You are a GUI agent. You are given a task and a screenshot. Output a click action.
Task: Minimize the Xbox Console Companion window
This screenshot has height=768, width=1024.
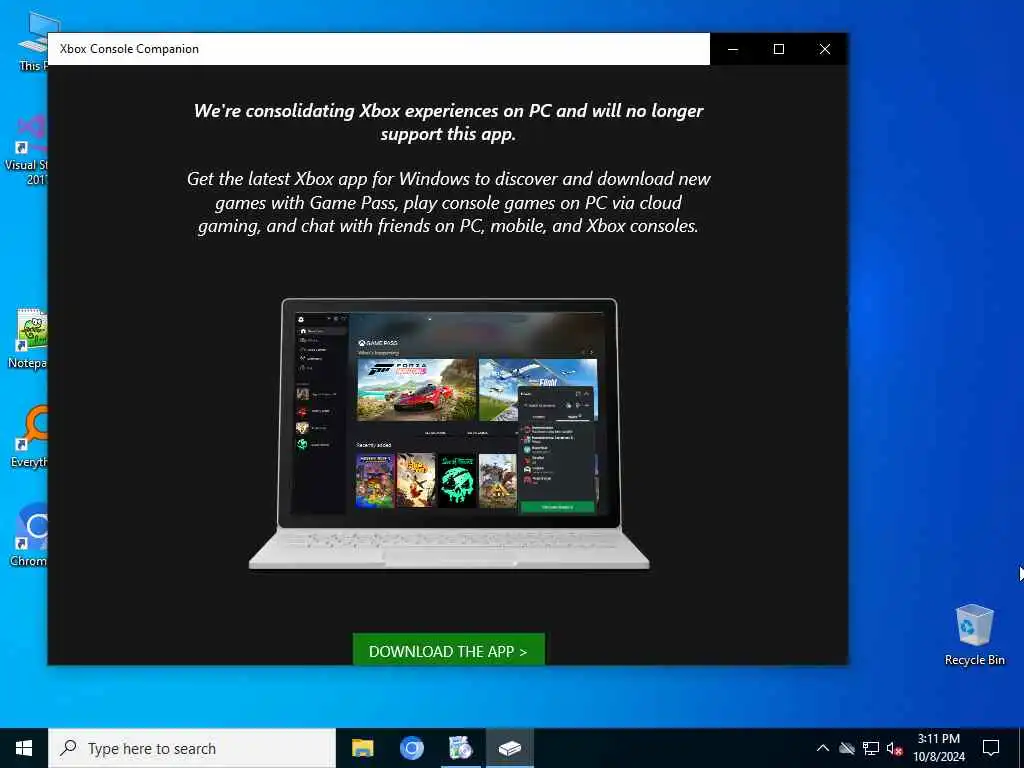(733, 49)
